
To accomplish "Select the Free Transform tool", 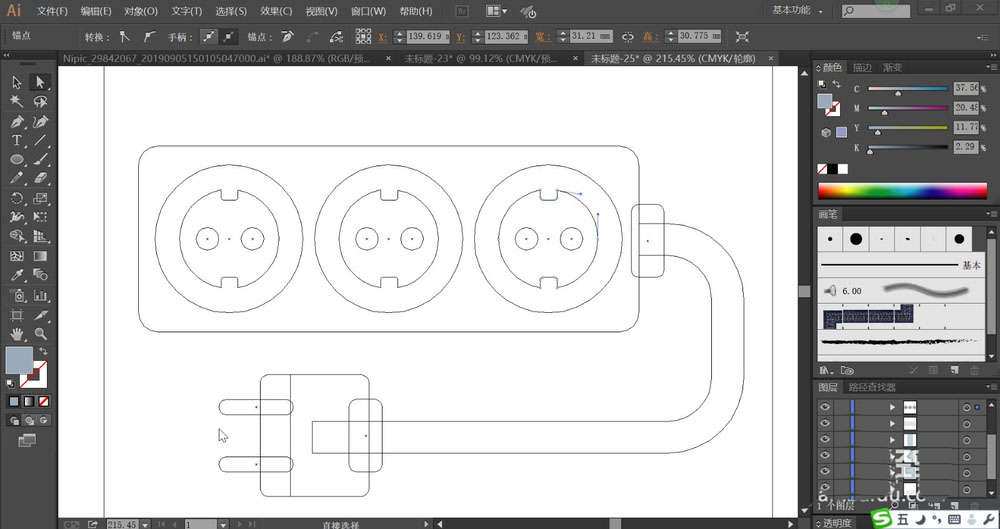I will coord(40,218).
